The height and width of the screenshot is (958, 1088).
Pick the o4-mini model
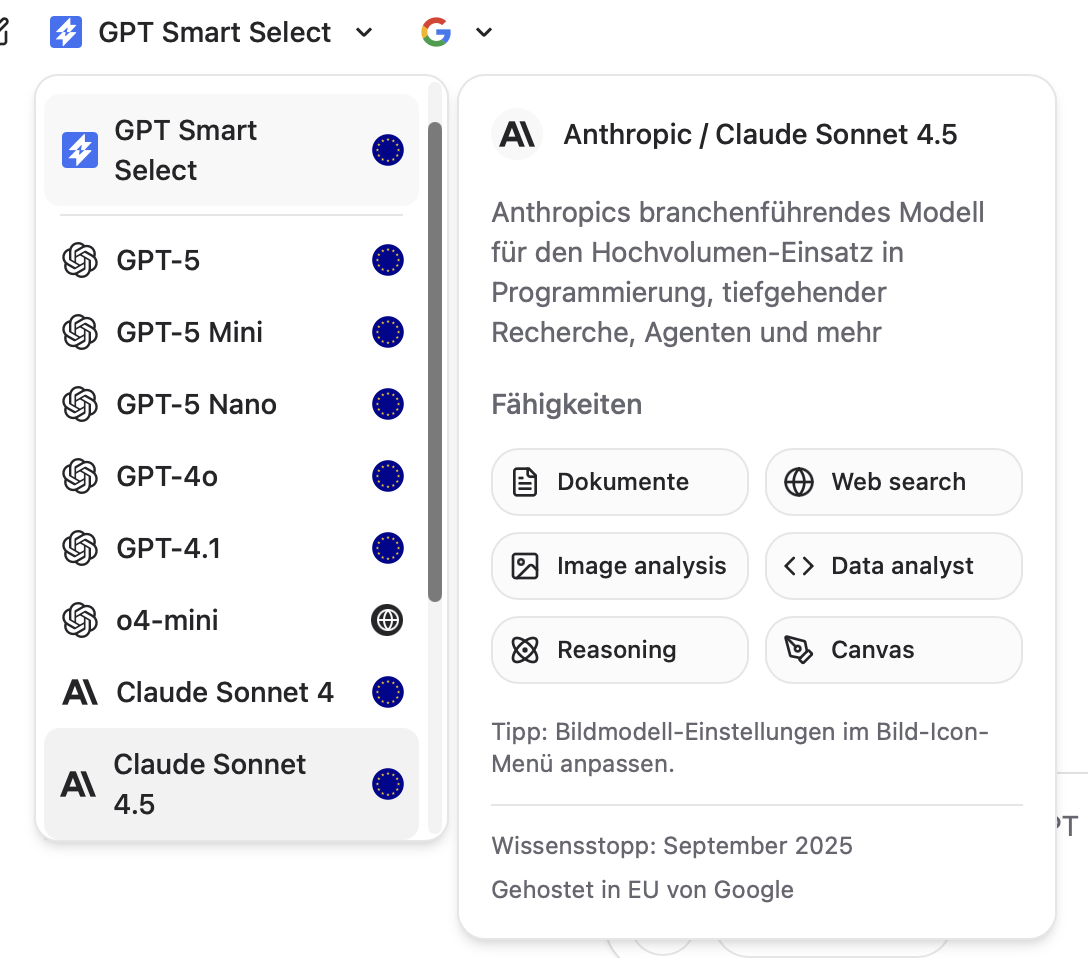click(x=231, y=619)
